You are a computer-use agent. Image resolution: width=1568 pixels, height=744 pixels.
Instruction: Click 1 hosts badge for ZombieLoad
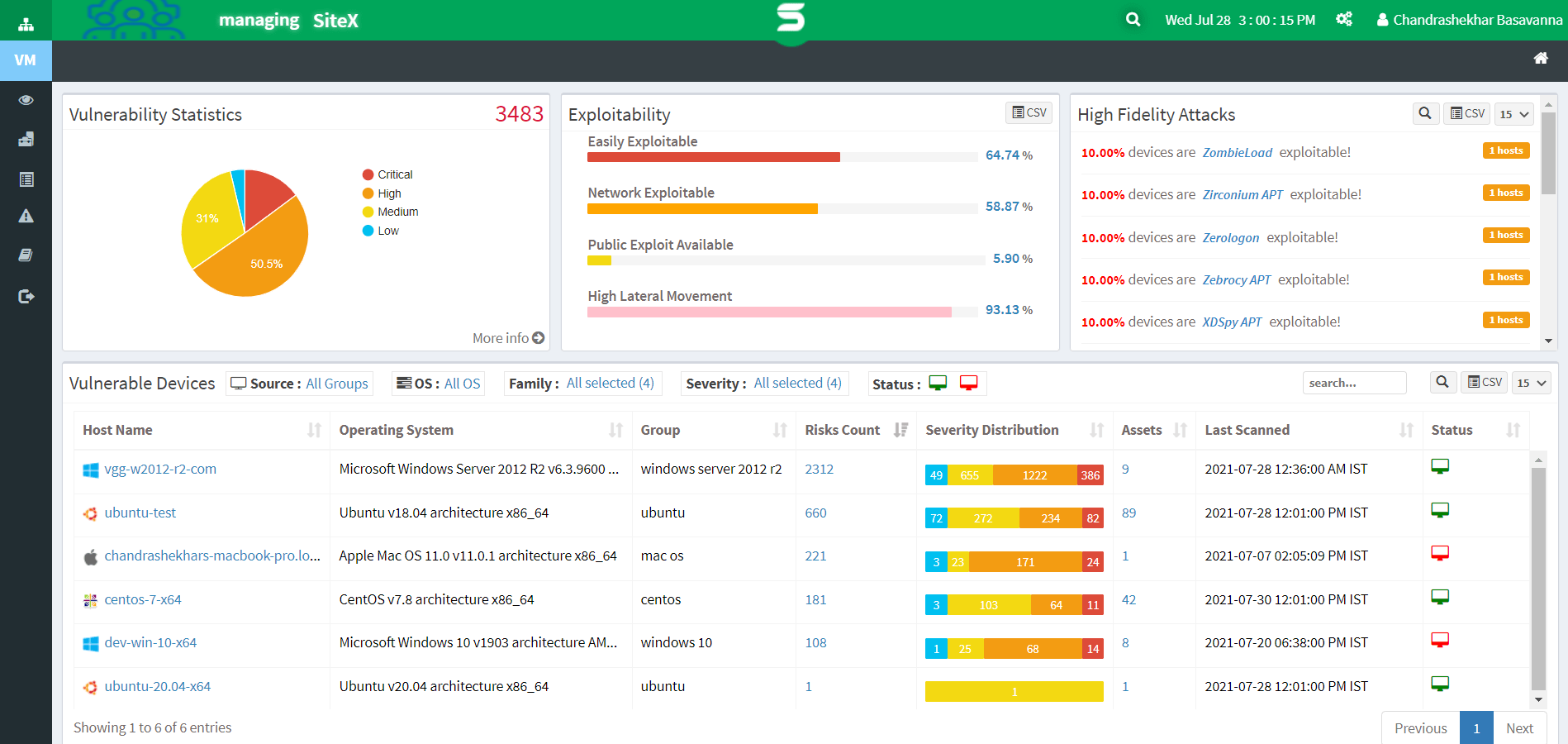pos(1506,150)
